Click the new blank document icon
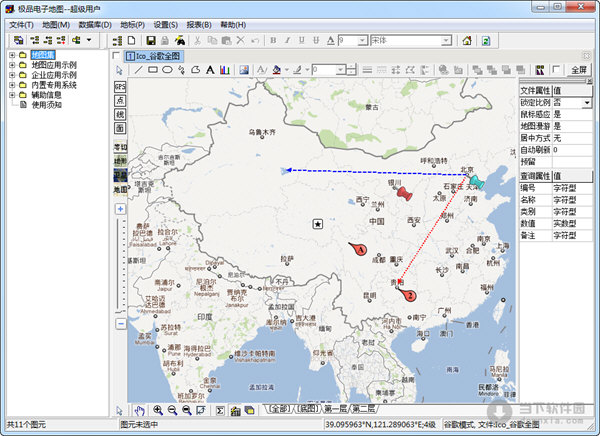The height and width of the screenshot is (436, 600). pyautogui.click(x=131, y=40)
